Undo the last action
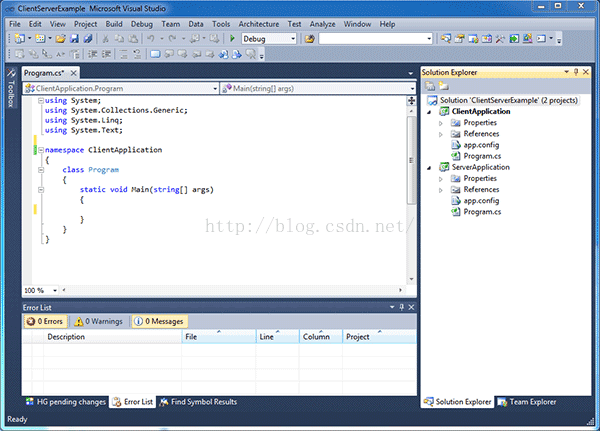 point(151,39)
